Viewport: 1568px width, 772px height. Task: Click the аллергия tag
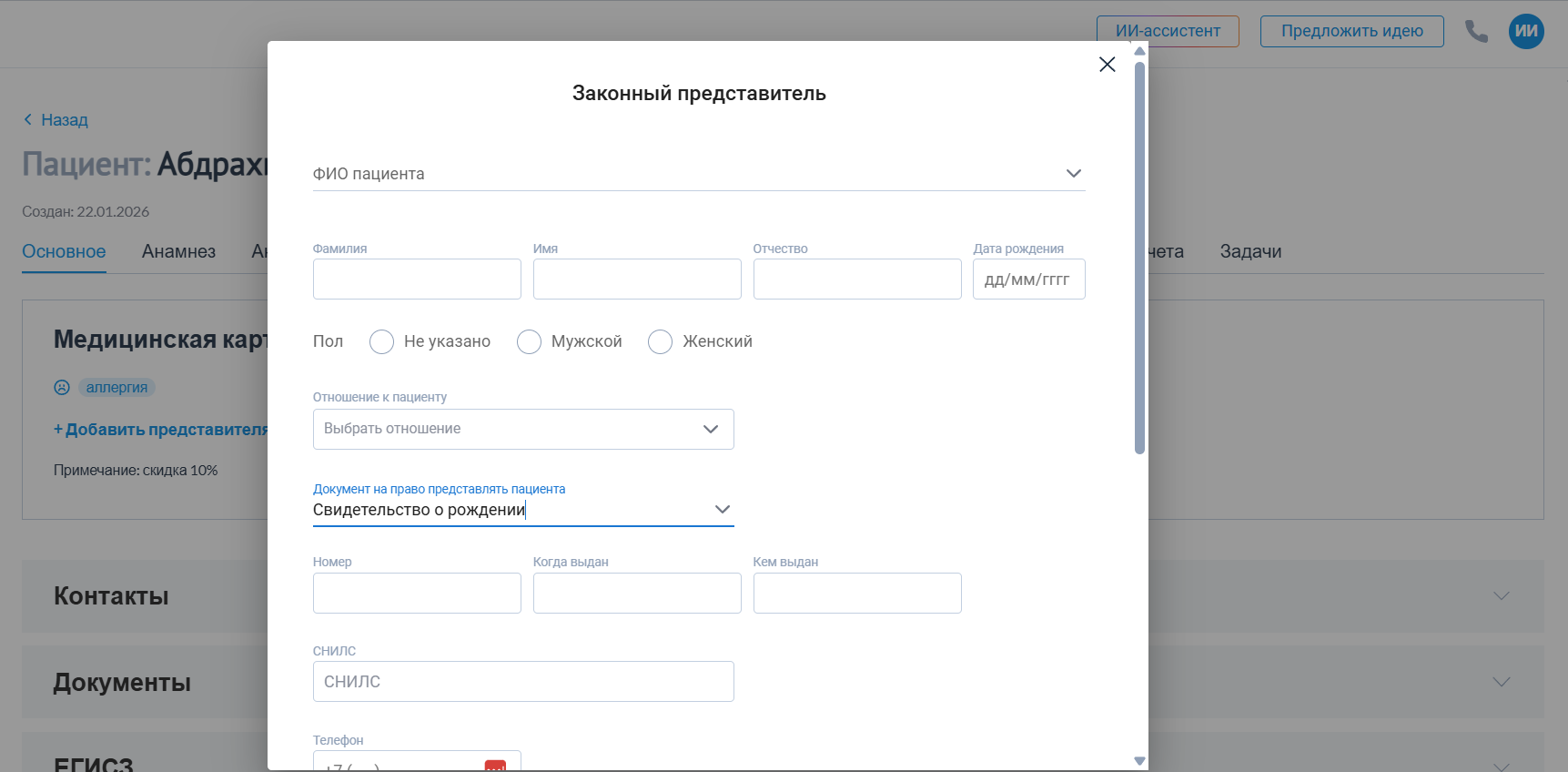(x=116, y=387)
